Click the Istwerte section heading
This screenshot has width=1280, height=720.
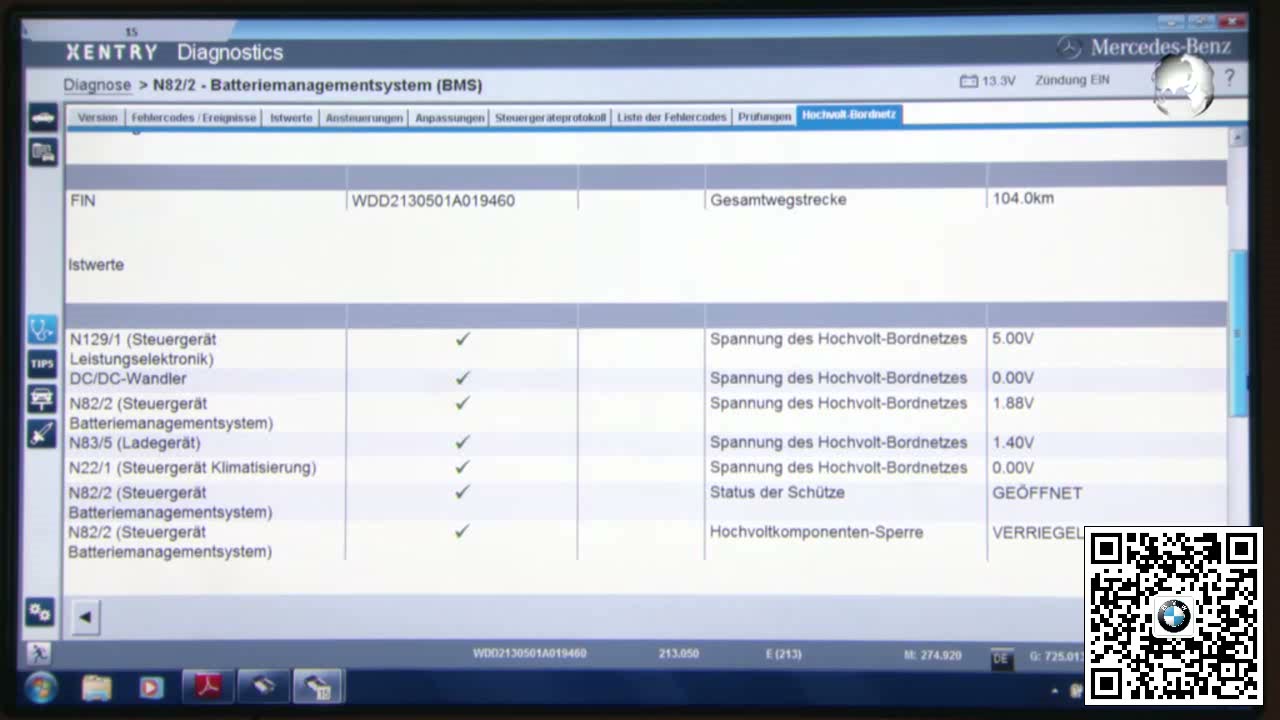point(96,265)
